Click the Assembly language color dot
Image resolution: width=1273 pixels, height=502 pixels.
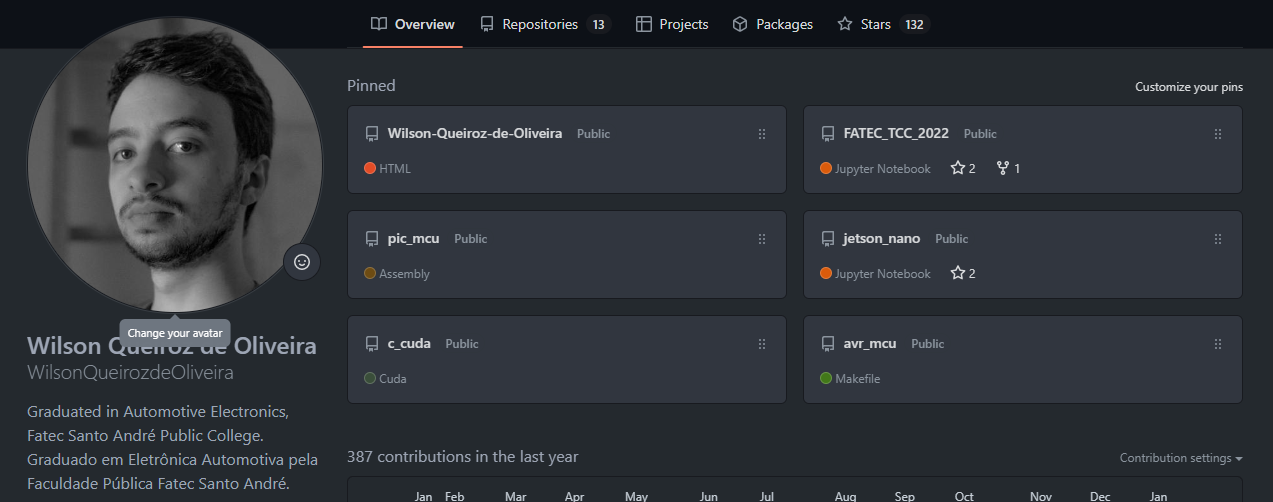[370, 273]
